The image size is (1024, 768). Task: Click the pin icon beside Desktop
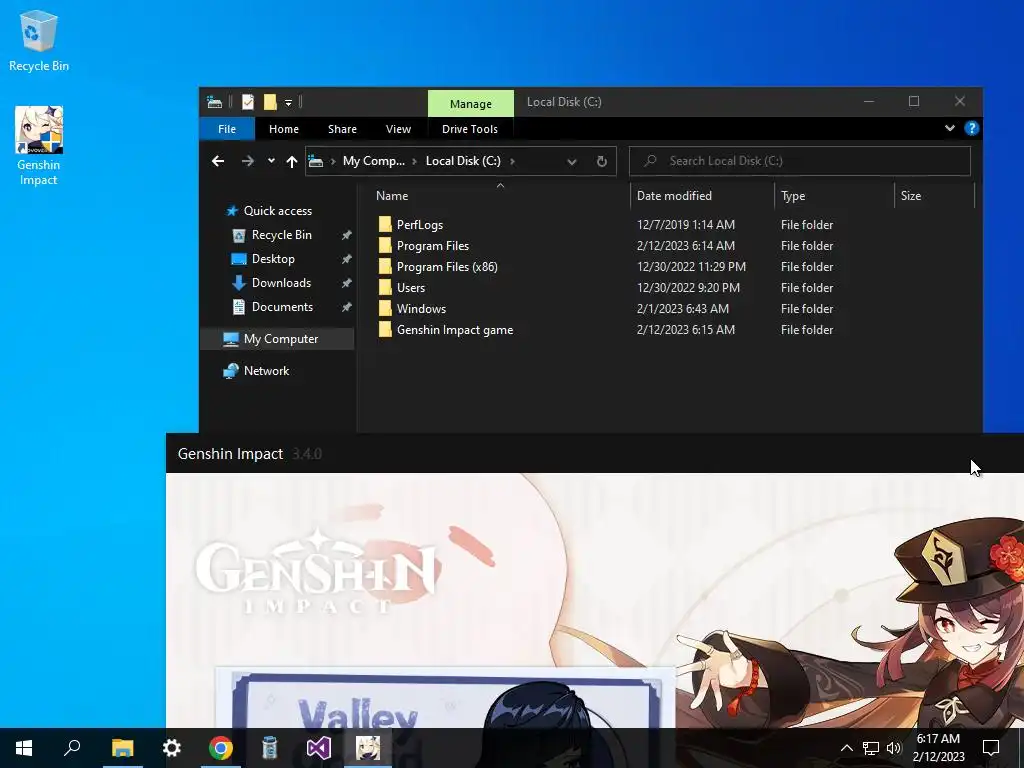pyautogui.click(x=346, y=259)
